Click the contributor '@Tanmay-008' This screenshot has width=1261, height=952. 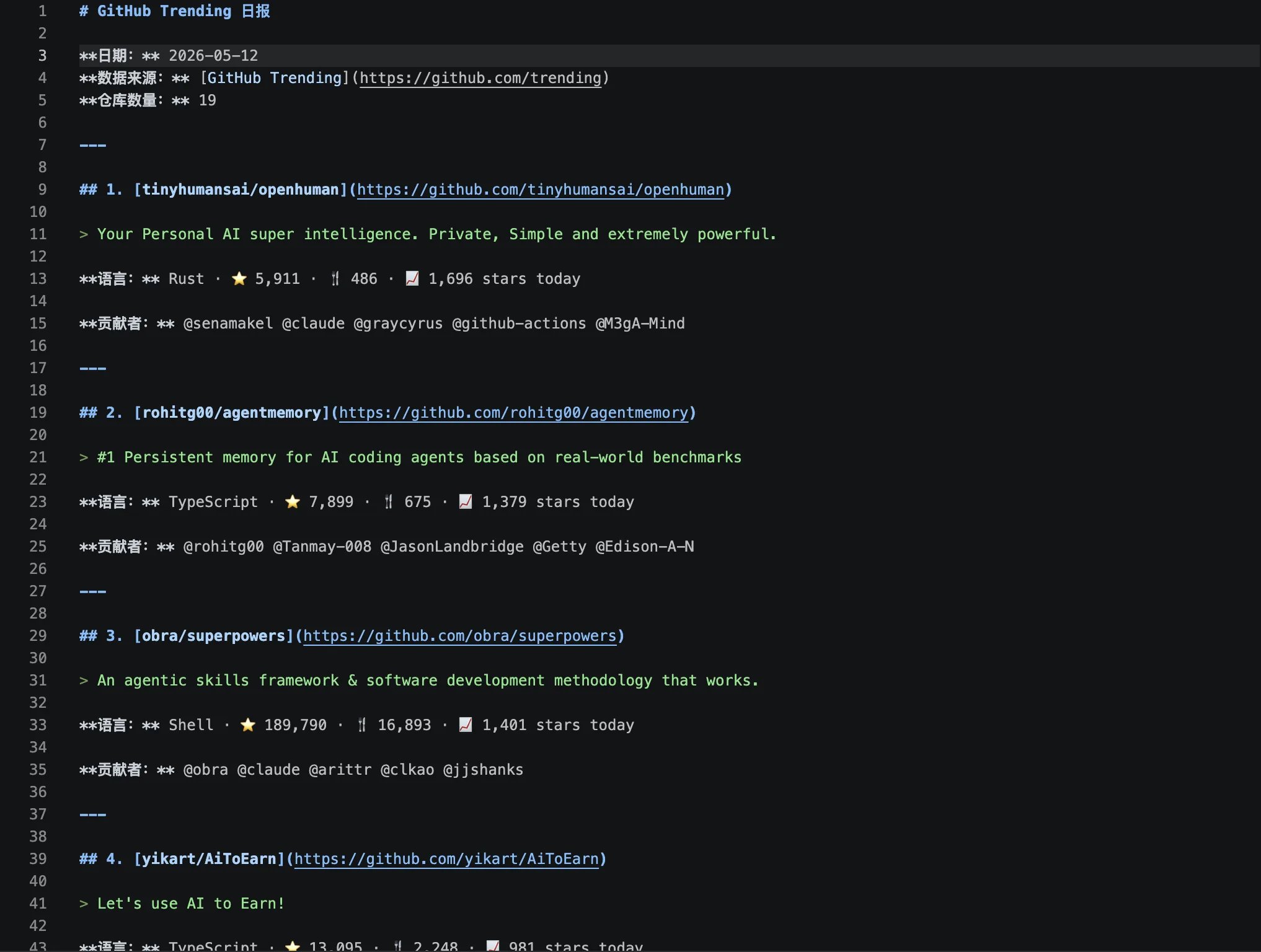pos(322,547)
